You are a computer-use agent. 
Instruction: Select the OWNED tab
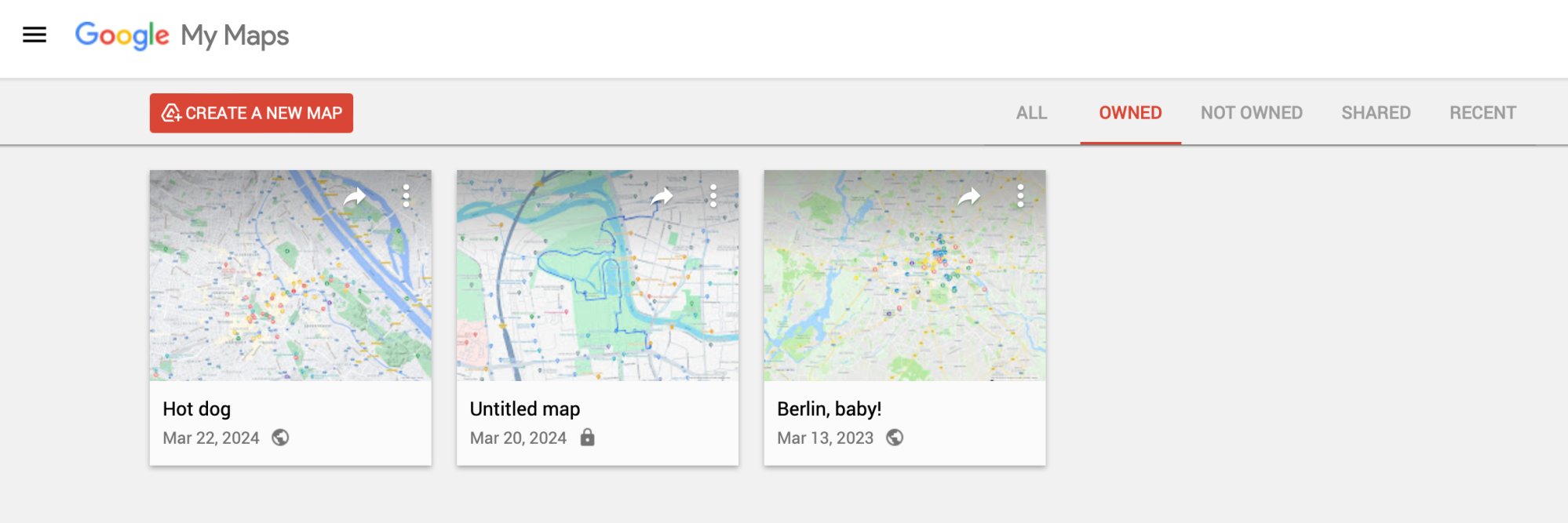[x=1130, y=113]
